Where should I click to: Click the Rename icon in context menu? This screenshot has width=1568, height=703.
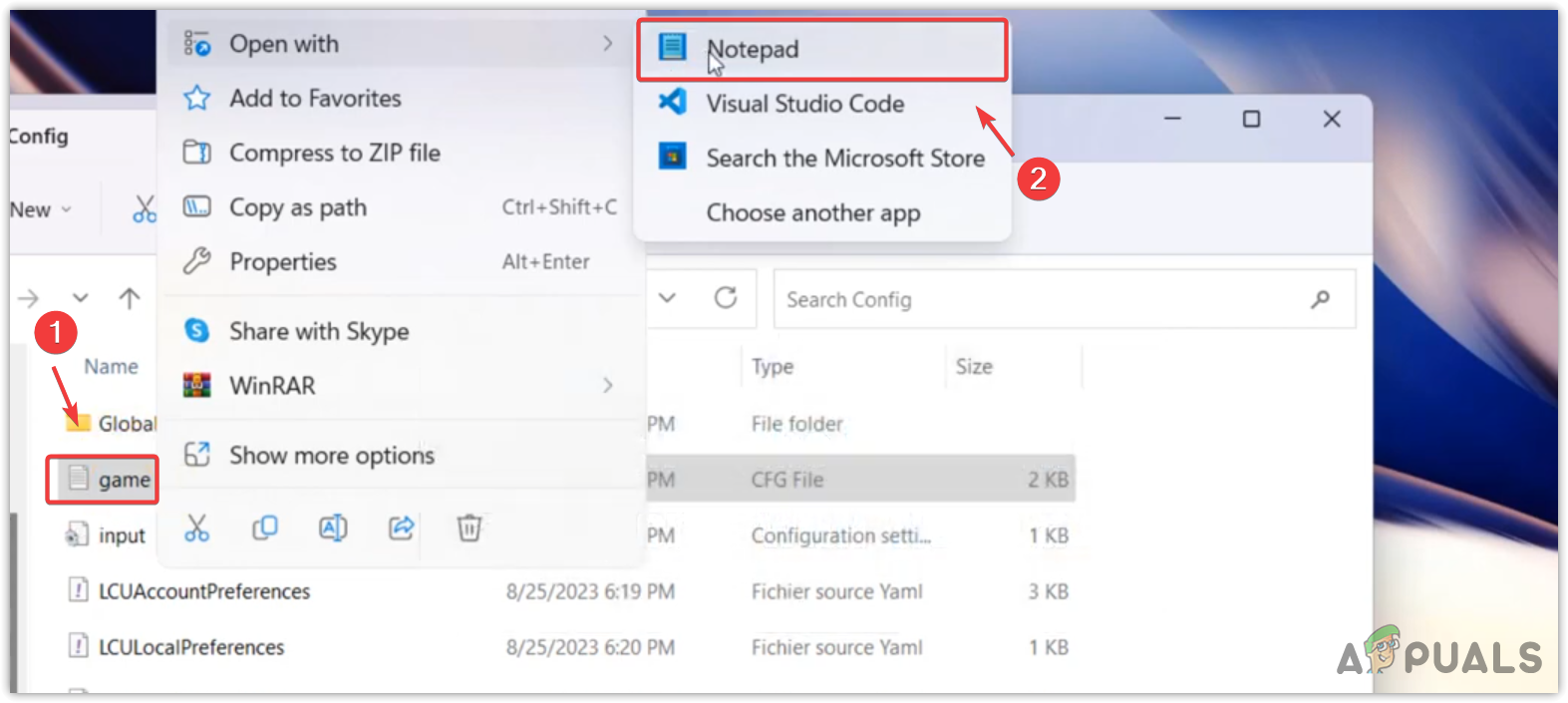coord(333,527)
